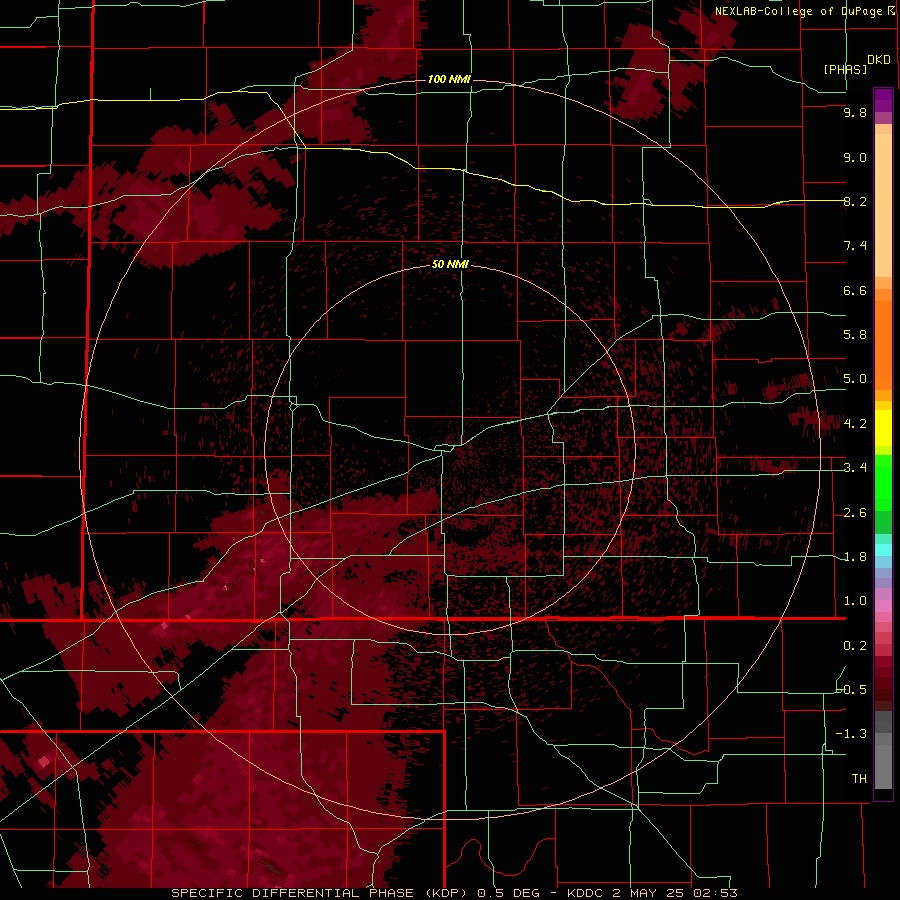Click the "100 NMI" range ring label
This screenshot has height=900, width=900.
coord(449,79)
